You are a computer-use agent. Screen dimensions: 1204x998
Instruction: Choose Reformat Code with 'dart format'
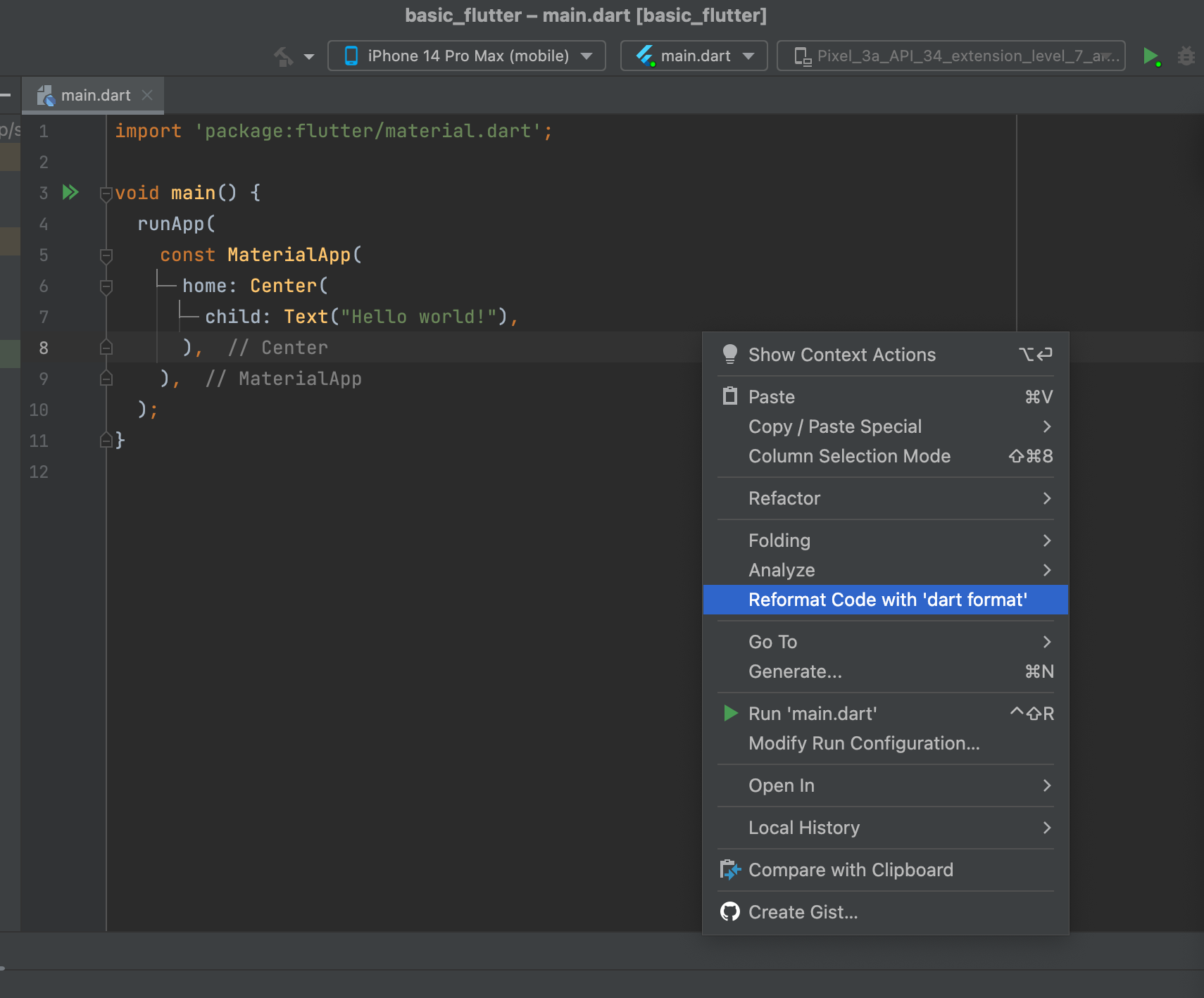pos(886,600)
